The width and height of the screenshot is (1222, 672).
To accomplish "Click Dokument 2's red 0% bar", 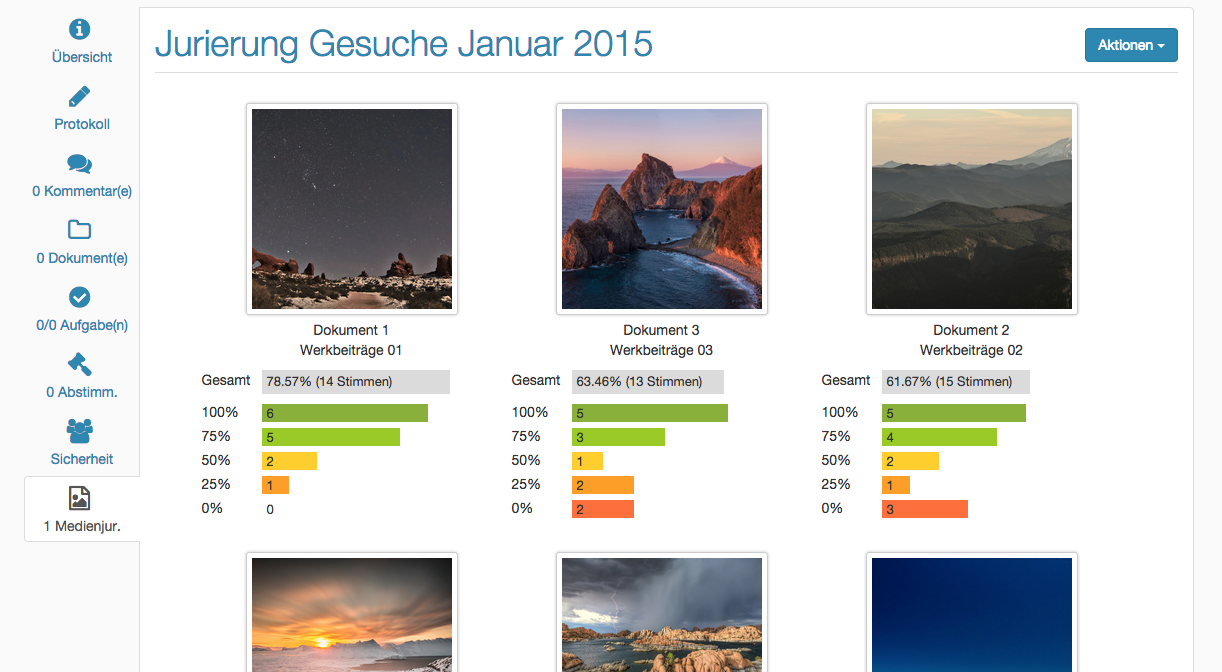I will pyautogui.click(x=925, y=509).
